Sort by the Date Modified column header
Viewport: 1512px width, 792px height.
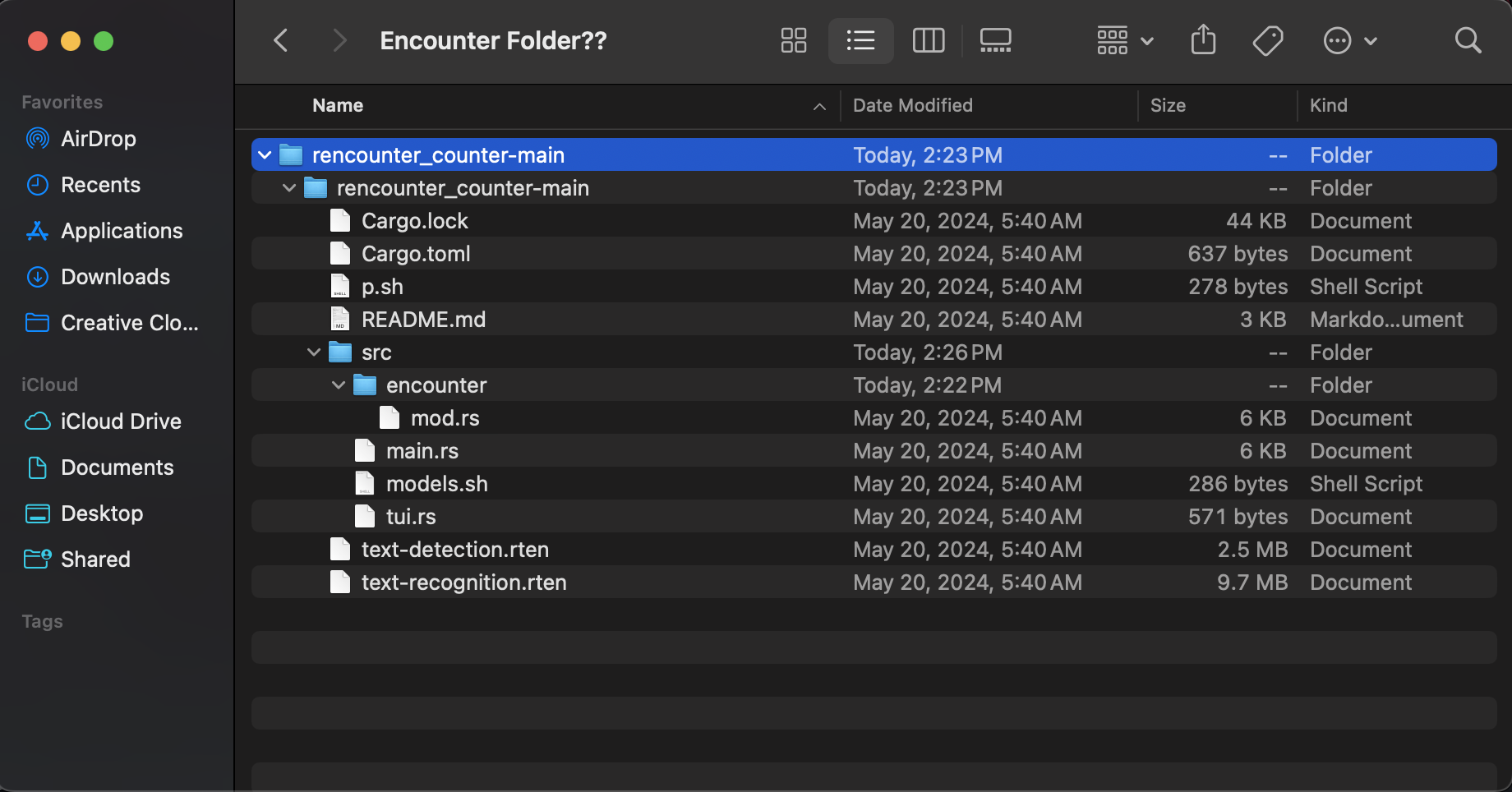pyautogui.click(x=912, y=105)
